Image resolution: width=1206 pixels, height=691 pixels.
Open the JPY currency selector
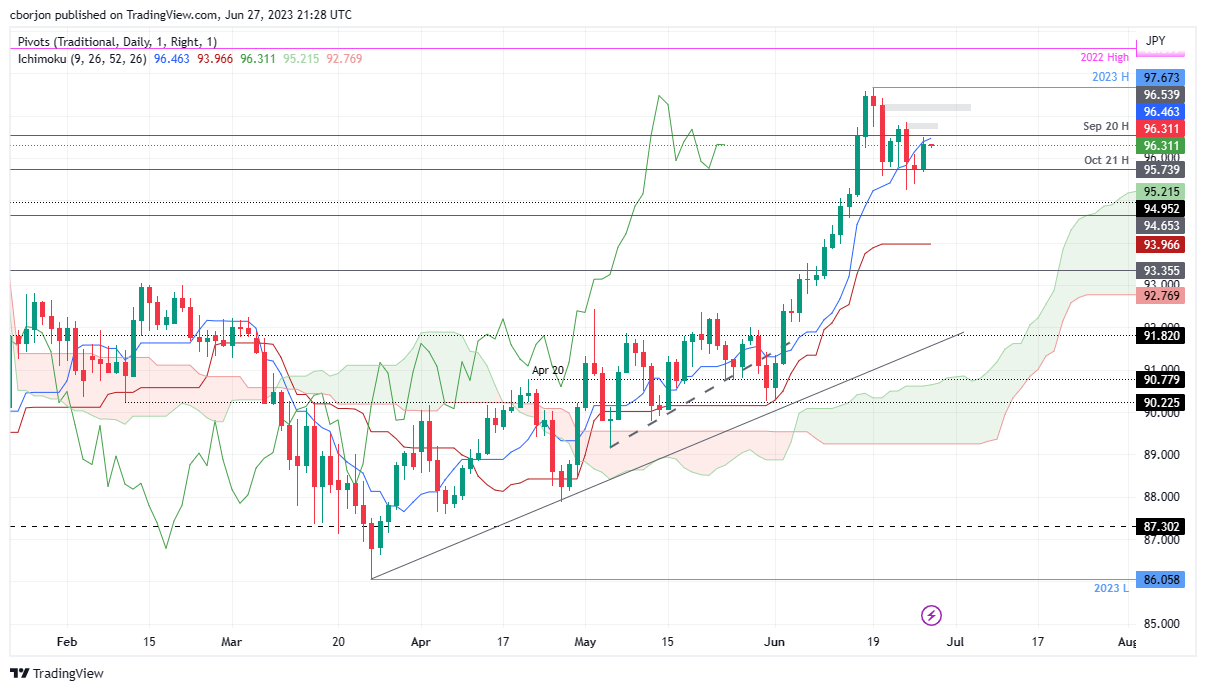click(x=1155, y=41)
